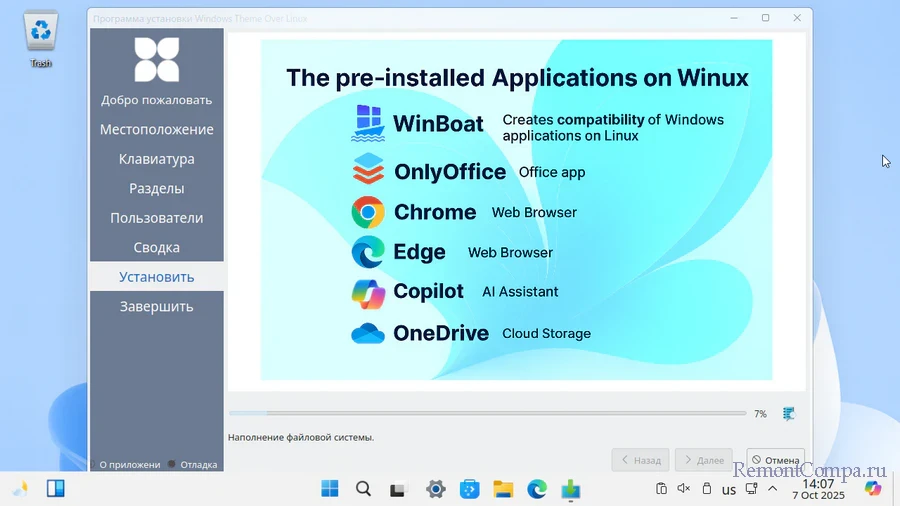This screenshot has height=506, width=900.
Task: Click the muted volume tray icon
Action: (x=684, y=489)
